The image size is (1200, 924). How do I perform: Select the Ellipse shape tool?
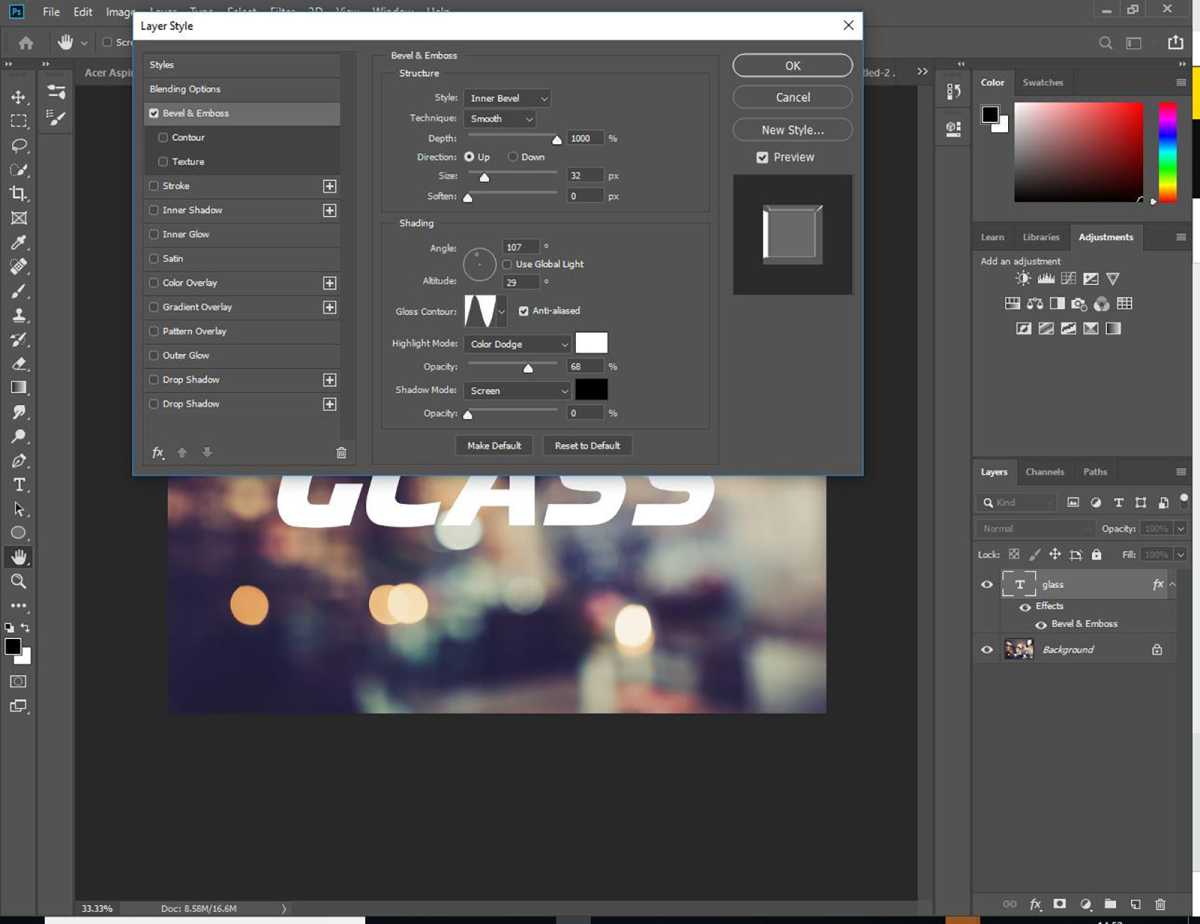click(18, 533)
